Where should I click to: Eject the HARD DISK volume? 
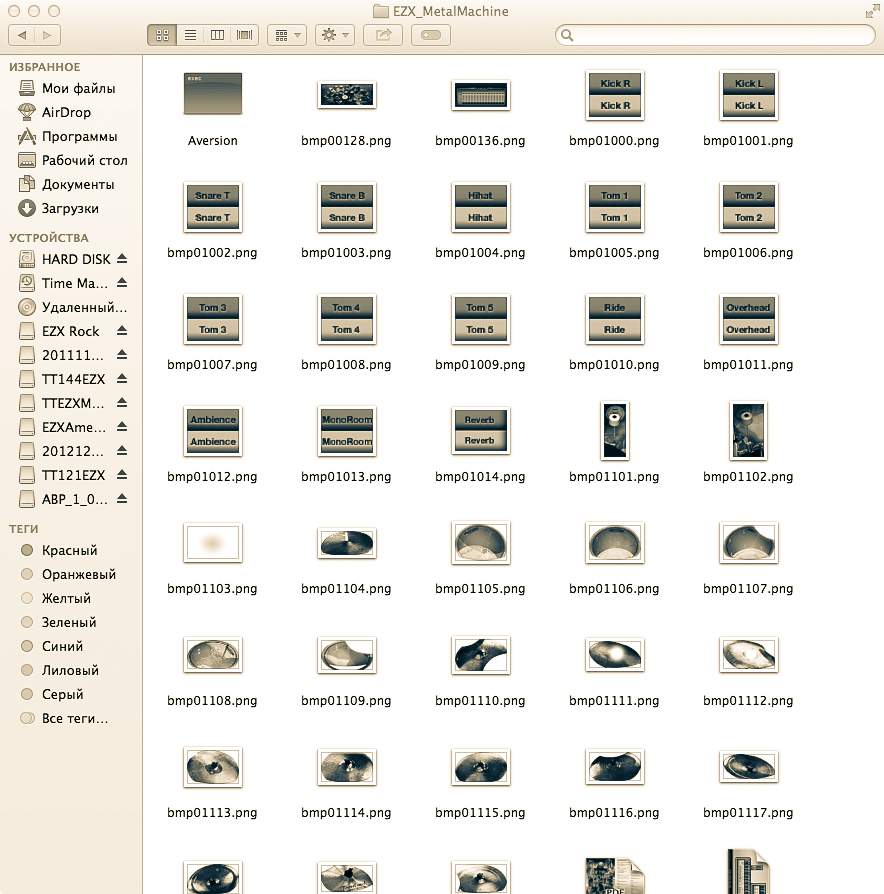click(122, 259)
